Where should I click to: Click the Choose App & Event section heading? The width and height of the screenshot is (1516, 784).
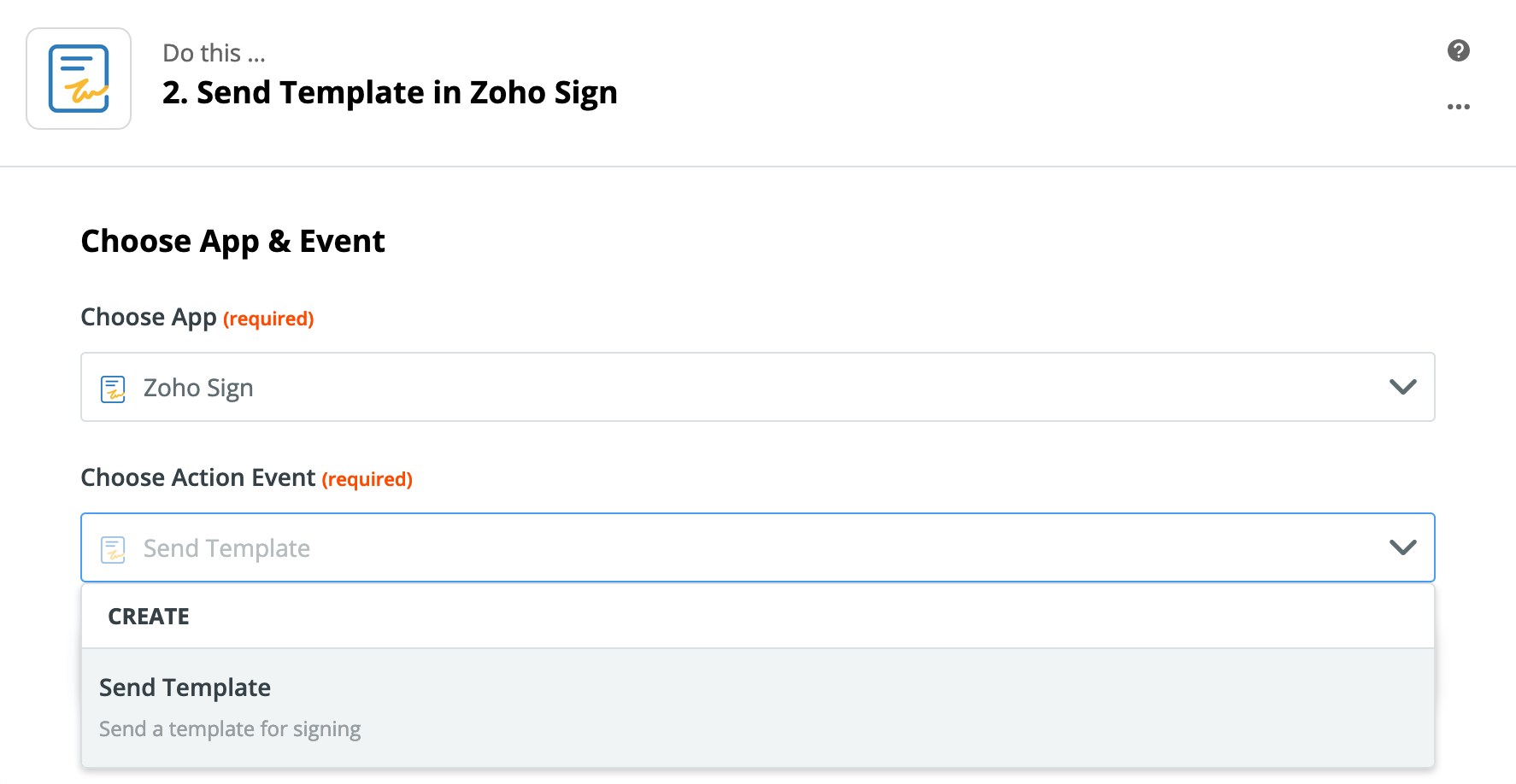point(232,242)
